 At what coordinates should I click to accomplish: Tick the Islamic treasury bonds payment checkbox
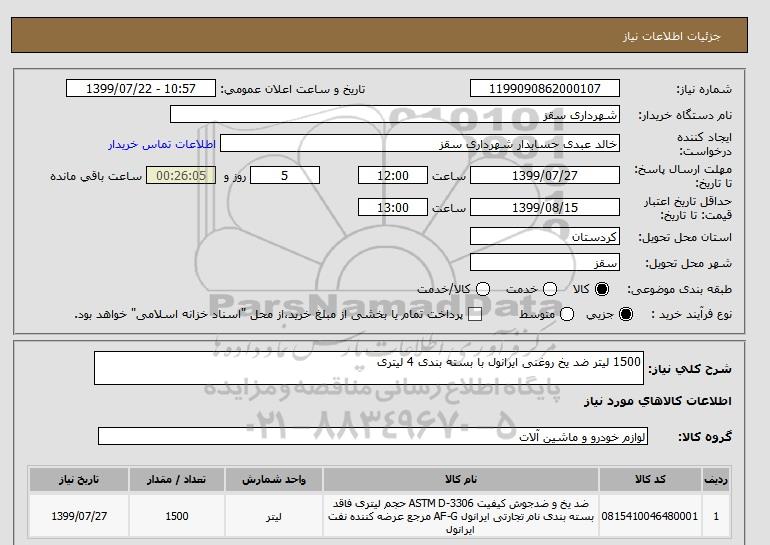pos(475,314)
